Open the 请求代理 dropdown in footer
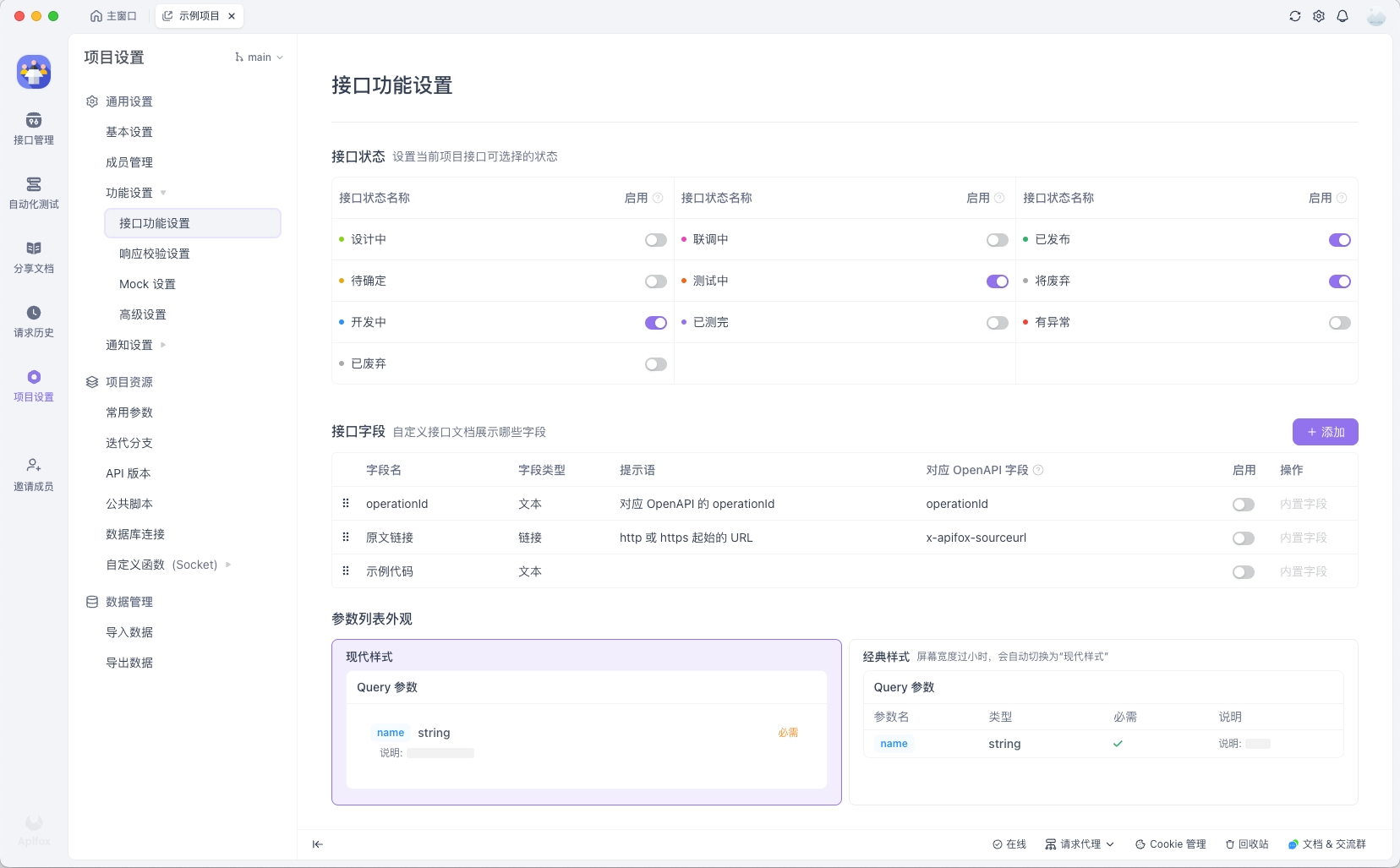 pos(1080,844)
